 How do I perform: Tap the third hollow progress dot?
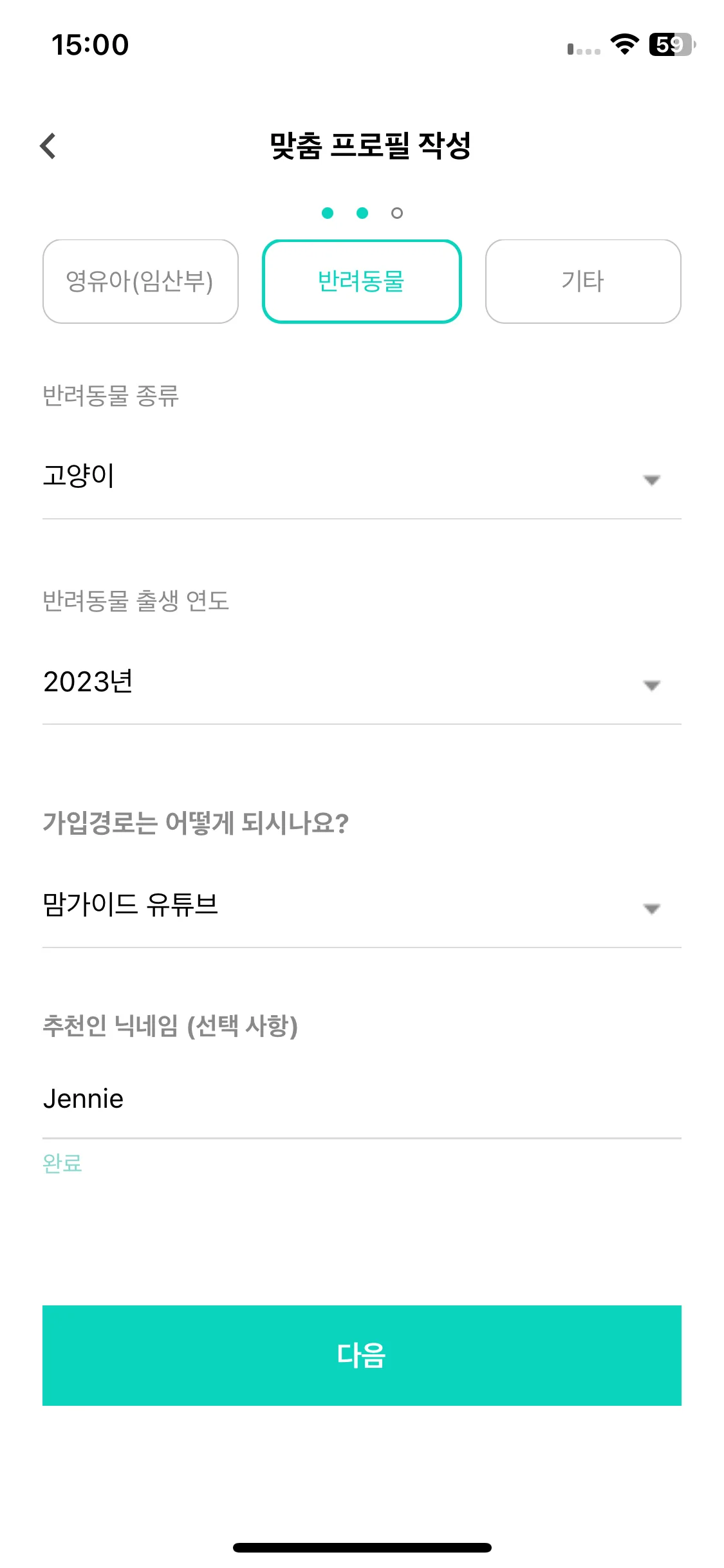point(397,213)
